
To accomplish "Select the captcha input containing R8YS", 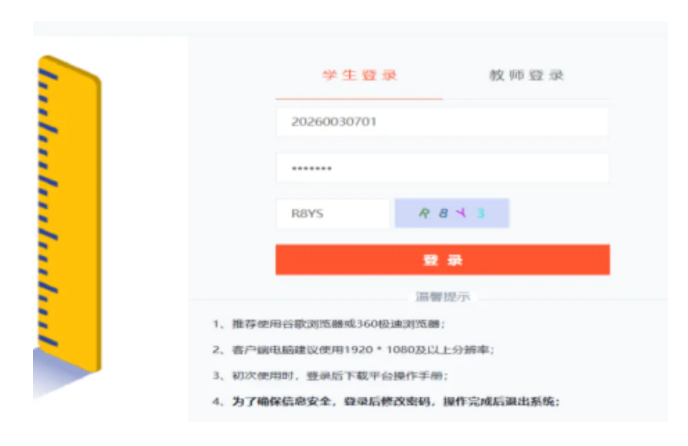I will point(332,213).
